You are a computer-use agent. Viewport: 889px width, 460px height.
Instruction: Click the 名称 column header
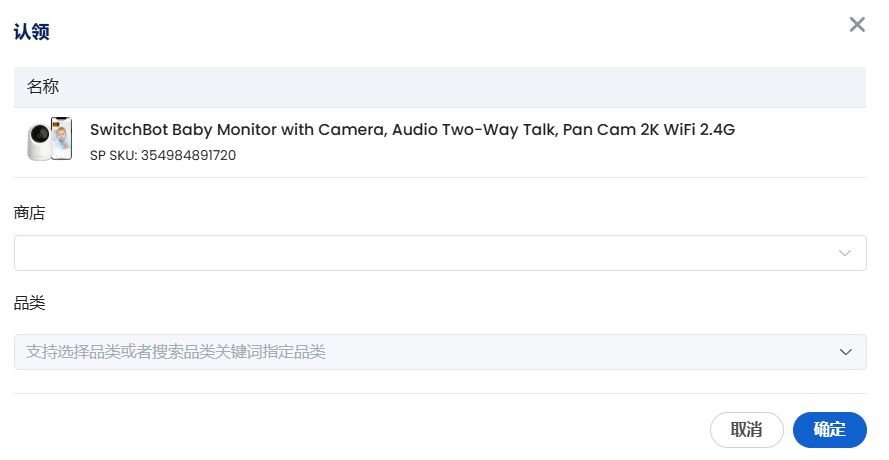43,87
